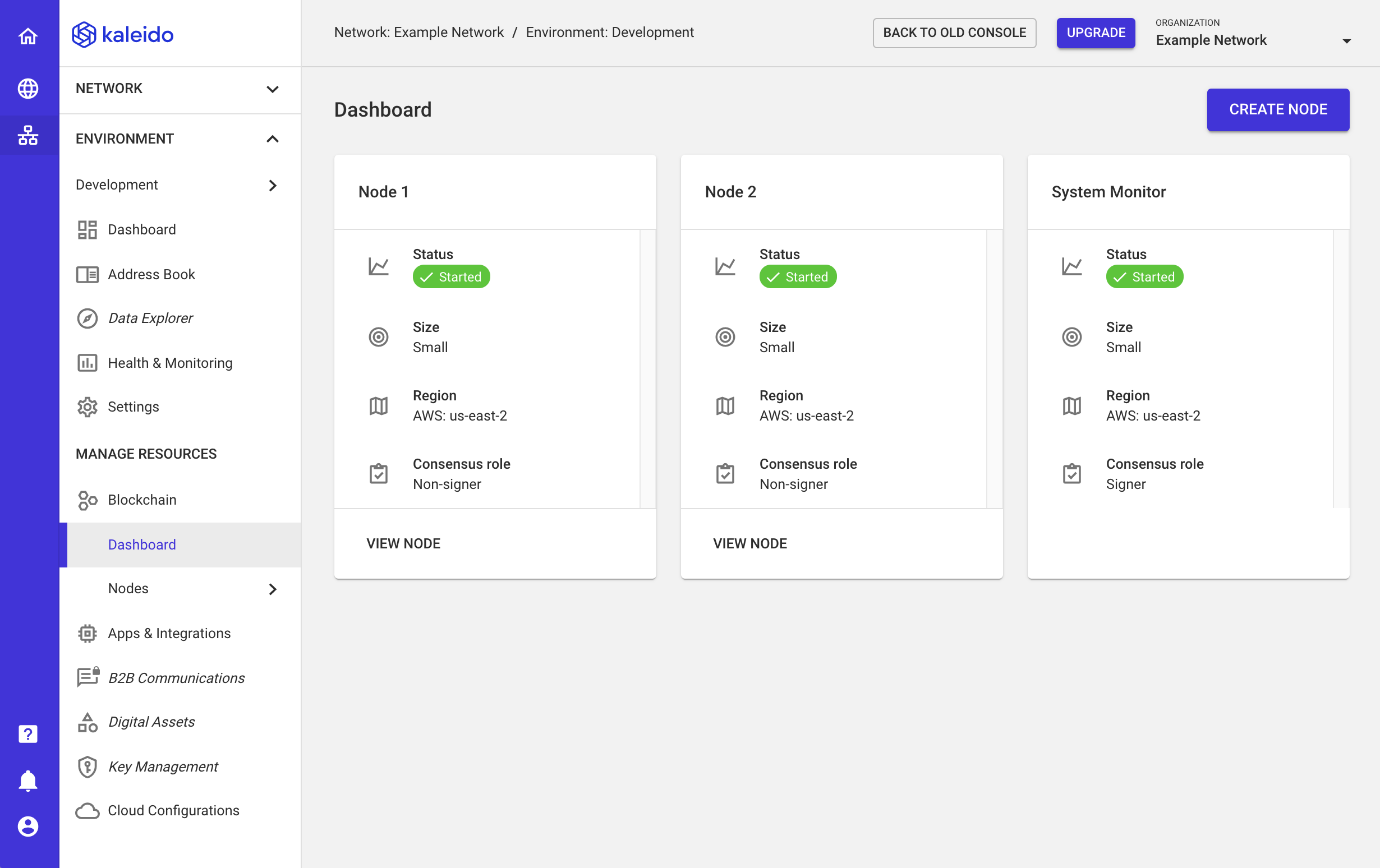Viewport: 1380px width, 868px height.
Task: Click the Key Management icon
Action: [87, 766]
